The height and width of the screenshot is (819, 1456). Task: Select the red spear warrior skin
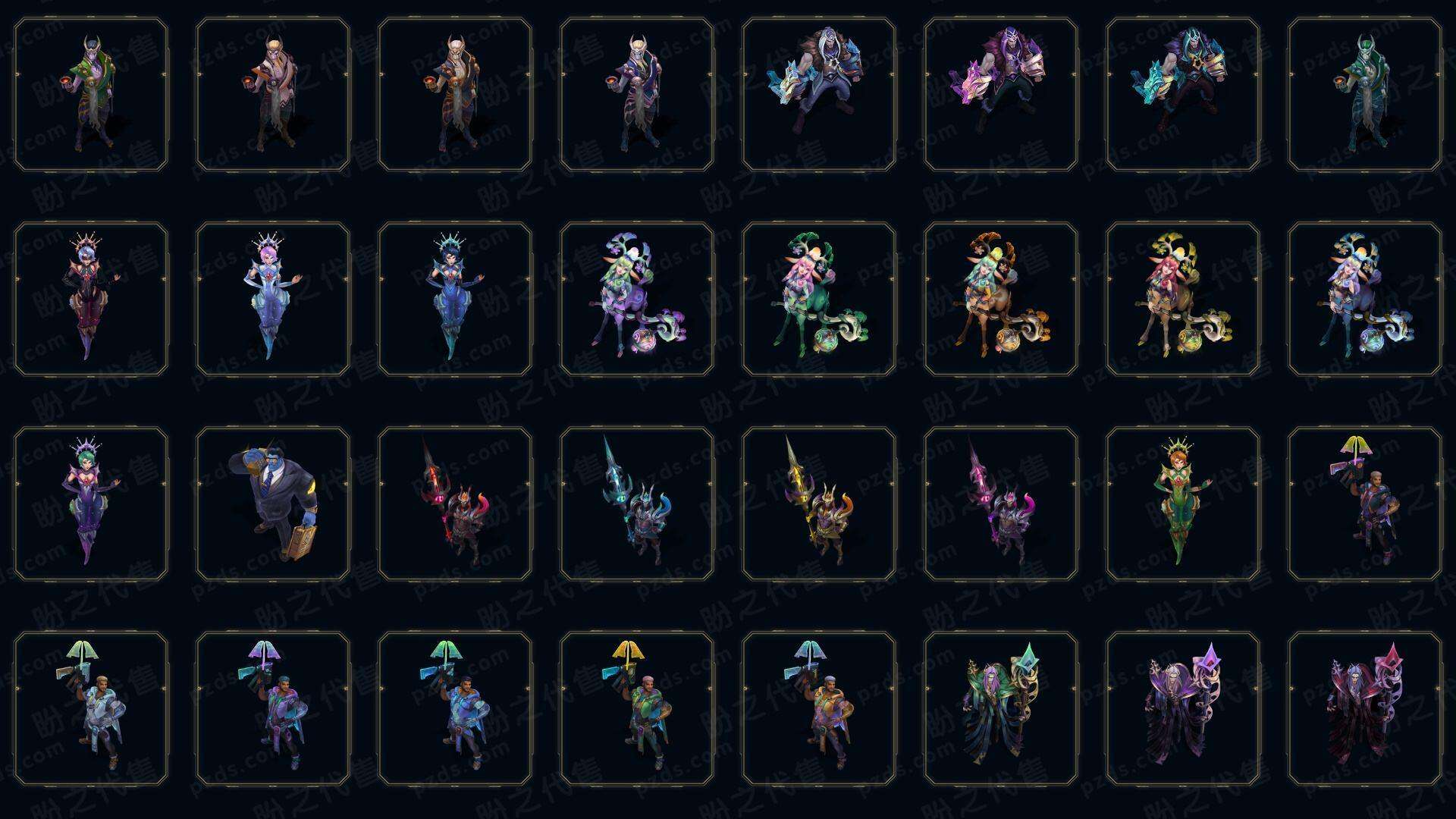(455, 504)
